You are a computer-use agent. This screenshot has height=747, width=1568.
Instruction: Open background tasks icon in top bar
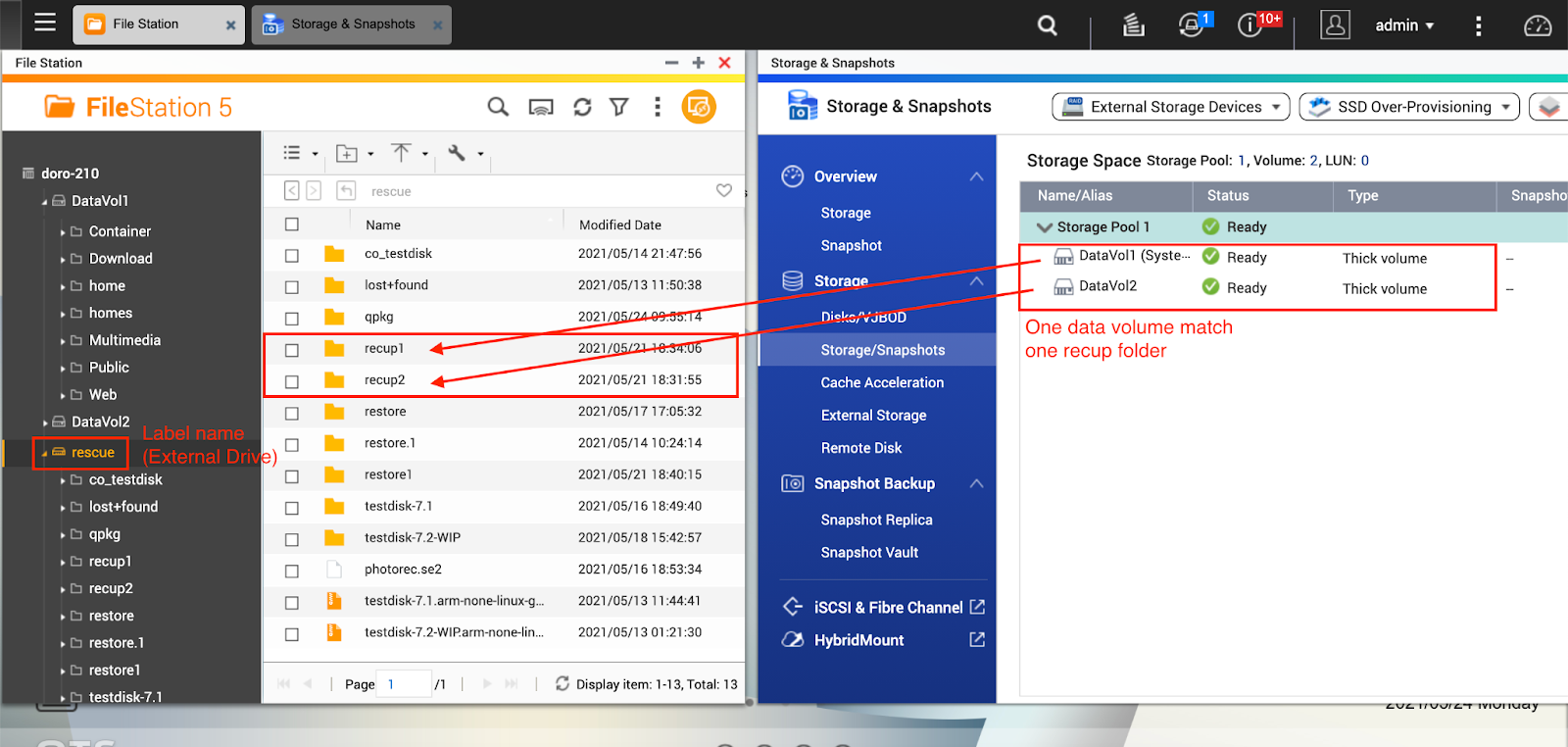[1133, 25]
